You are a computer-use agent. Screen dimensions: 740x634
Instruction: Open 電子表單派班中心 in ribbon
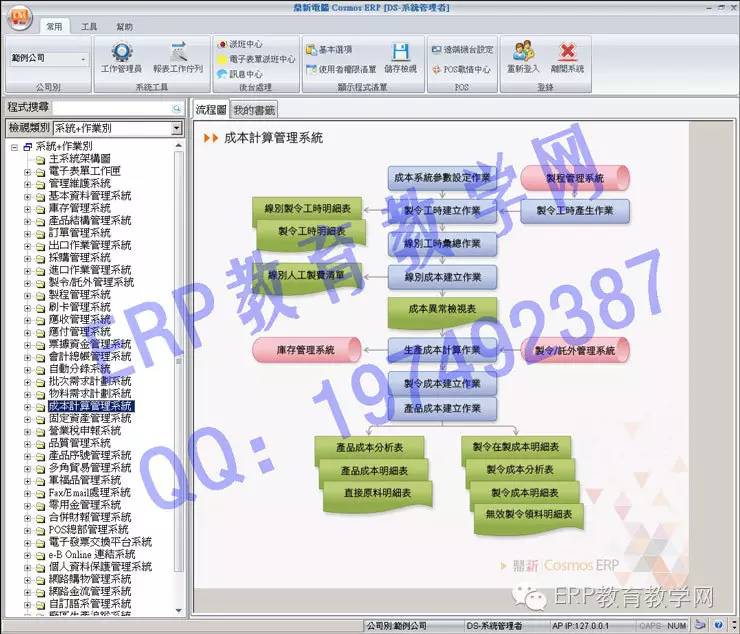click(x=256, y=59)
